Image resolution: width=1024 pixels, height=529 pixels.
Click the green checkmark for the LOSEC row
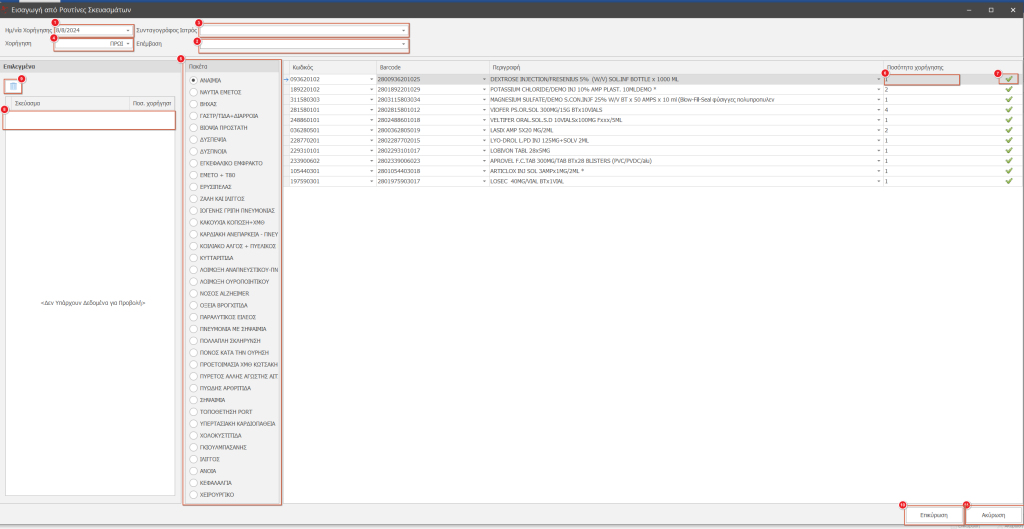coord(1009,181)
